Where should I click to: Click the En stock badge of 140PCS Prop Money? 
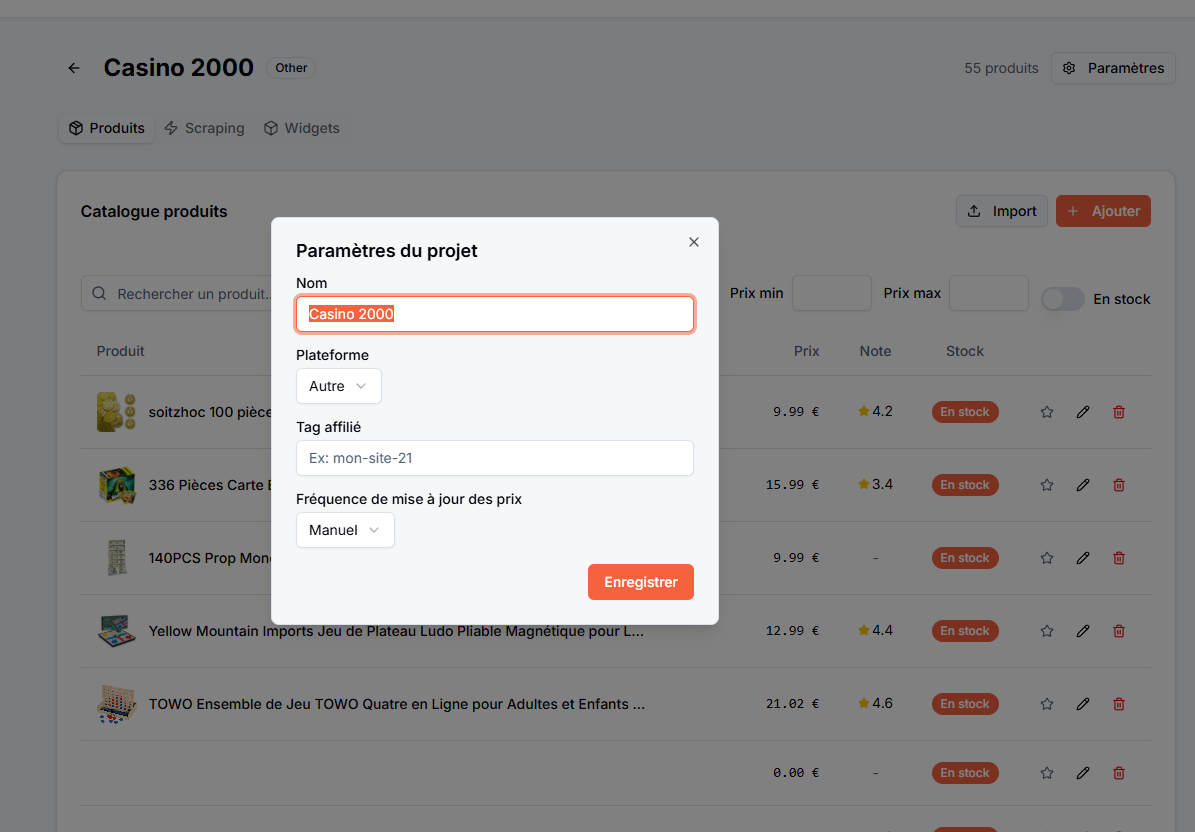(965, 558)
